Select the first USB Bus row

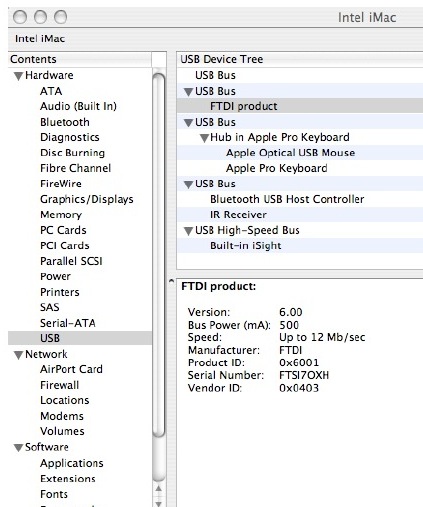click(300, 75)
